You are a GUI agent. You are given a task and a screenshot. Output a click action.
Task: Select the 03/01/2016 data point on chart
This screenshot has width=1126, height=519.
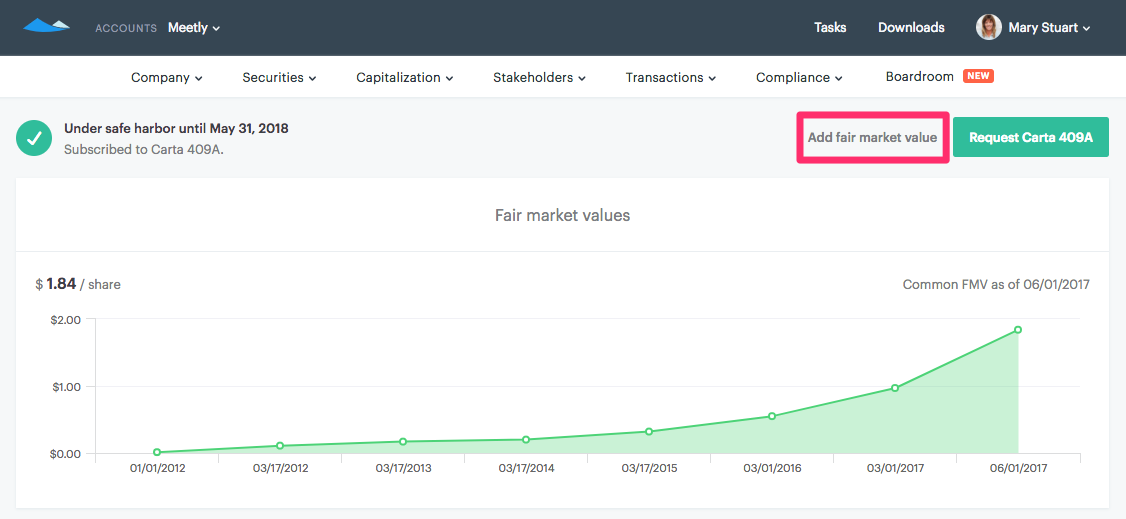click(x=772, y=416)
